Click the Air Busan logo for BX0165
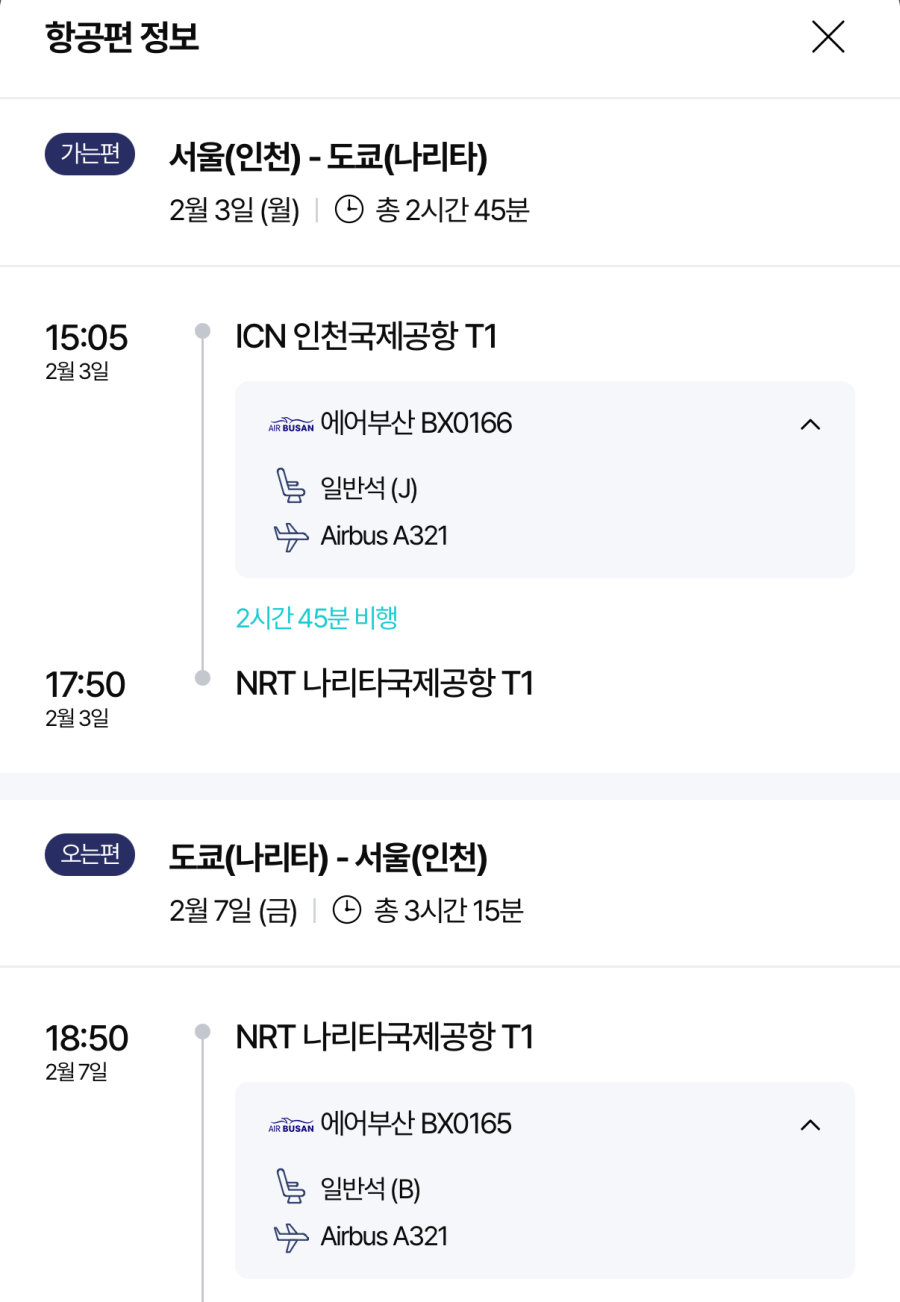 point(291,1125)
